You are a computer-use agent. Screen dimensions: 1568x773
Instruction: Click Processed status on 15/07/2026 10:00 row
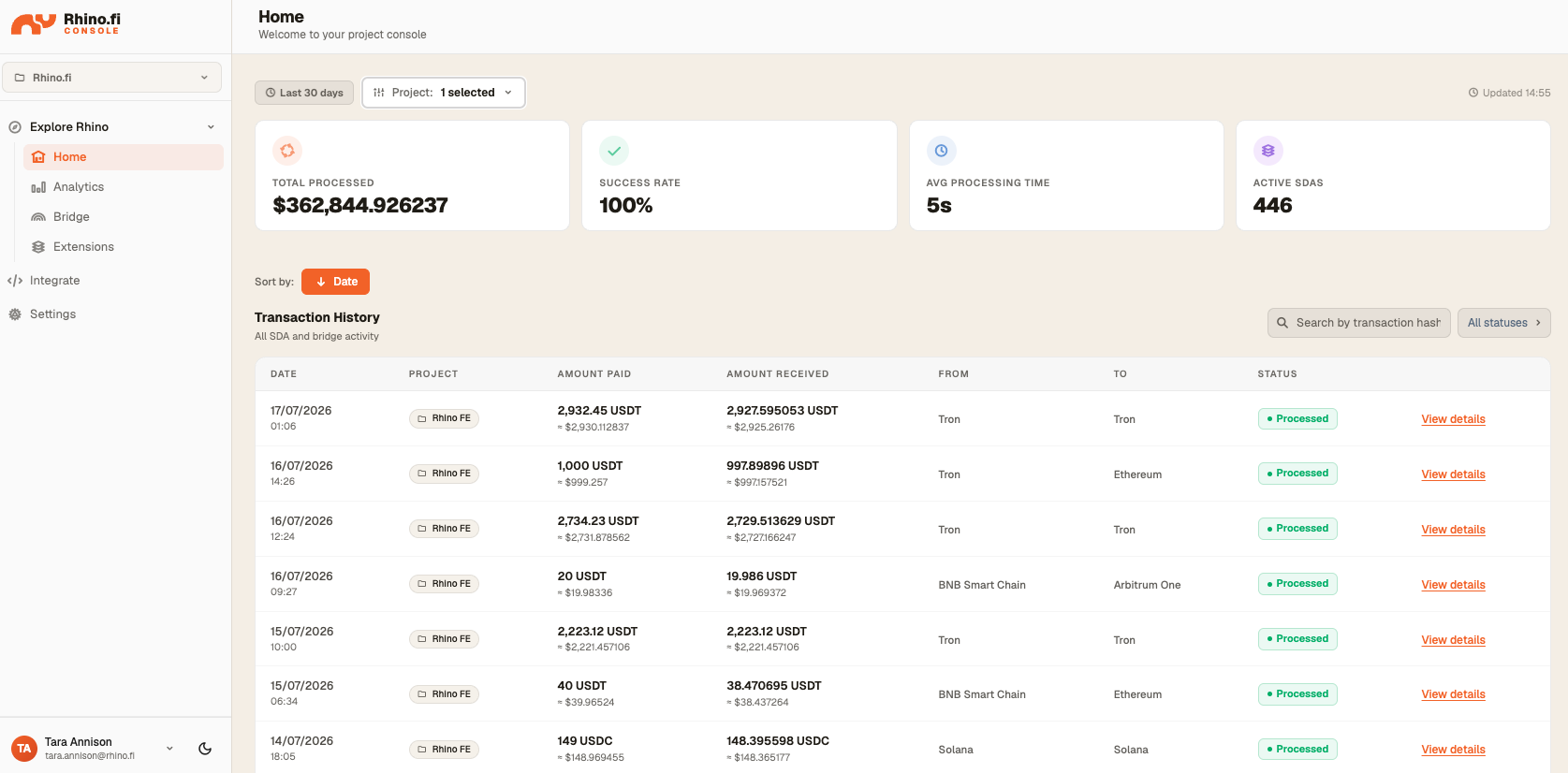click(x=1297, y=638)
